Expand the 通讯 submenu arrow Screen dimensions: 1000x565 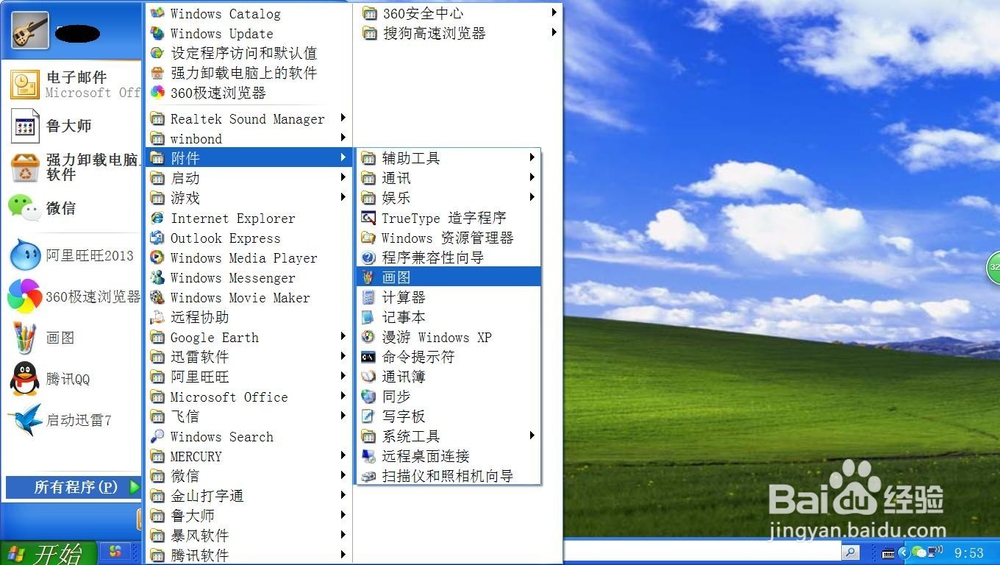click(532, 177)
